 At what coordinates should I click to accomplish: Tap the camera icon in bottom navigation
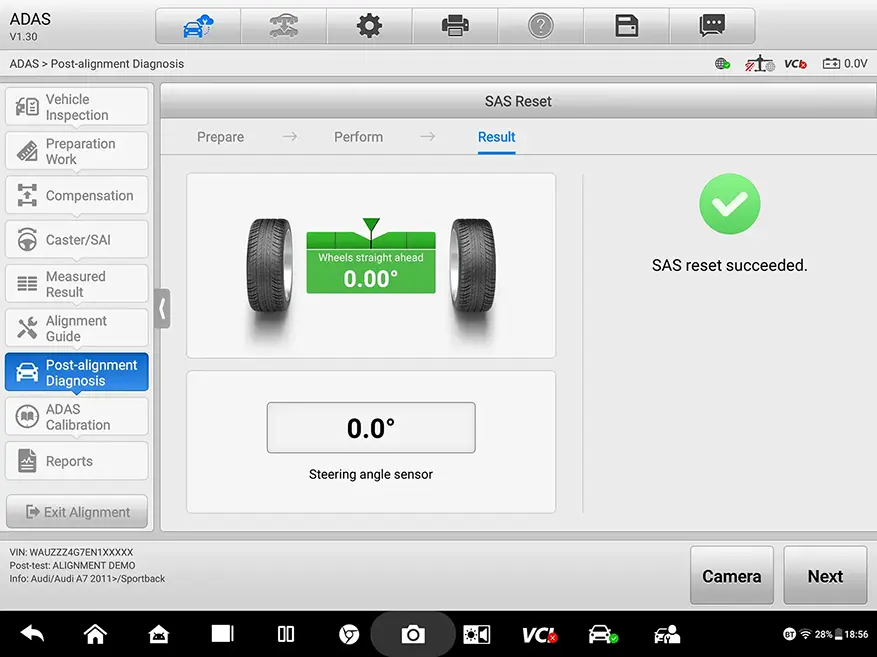(413, 633)
